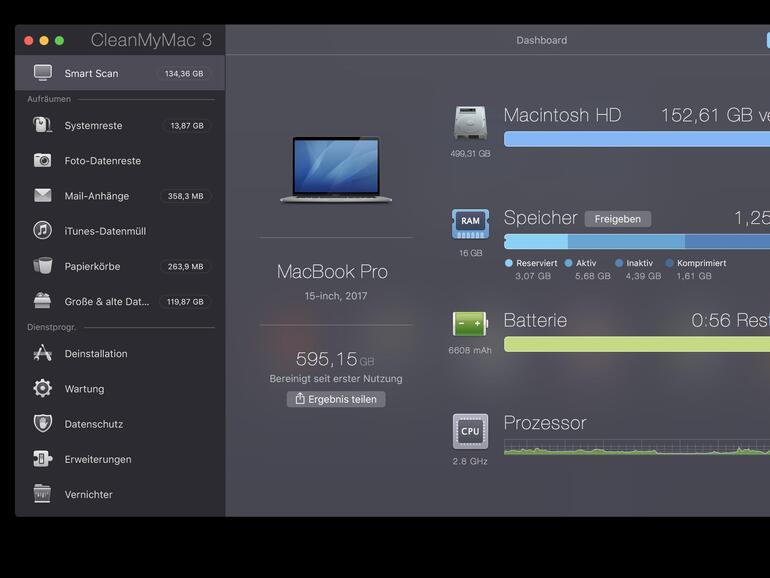Viewport: 770px width, 578px height.
Task: Click the green zoom window button
Action: (59, 41)
